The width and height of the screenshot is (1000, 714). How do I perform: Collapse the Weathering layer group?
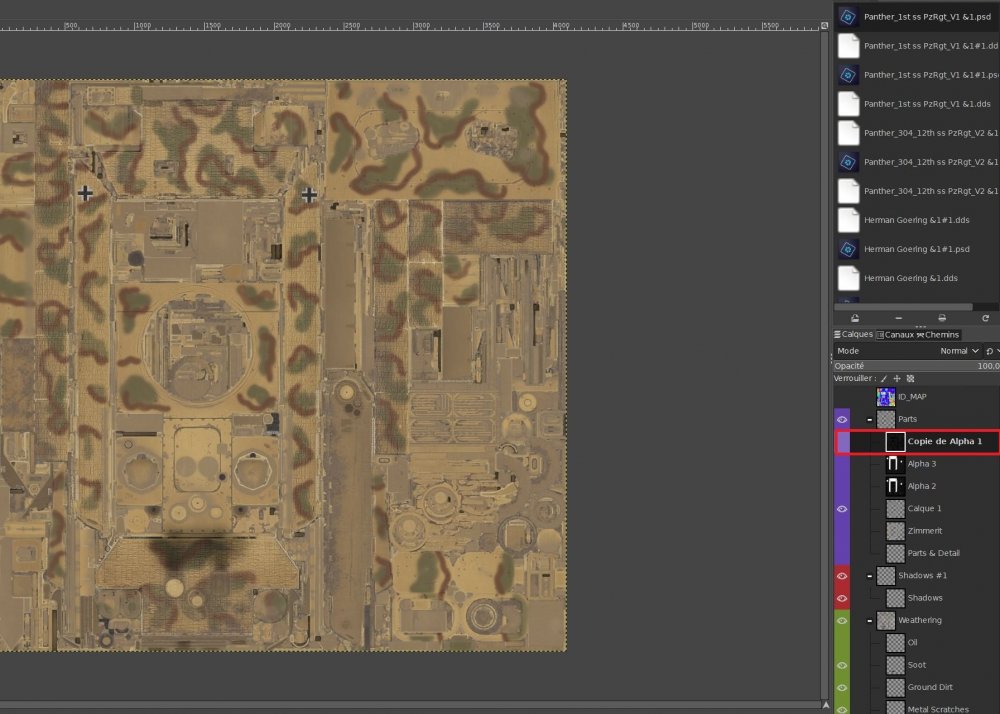[x=870, y=621]
